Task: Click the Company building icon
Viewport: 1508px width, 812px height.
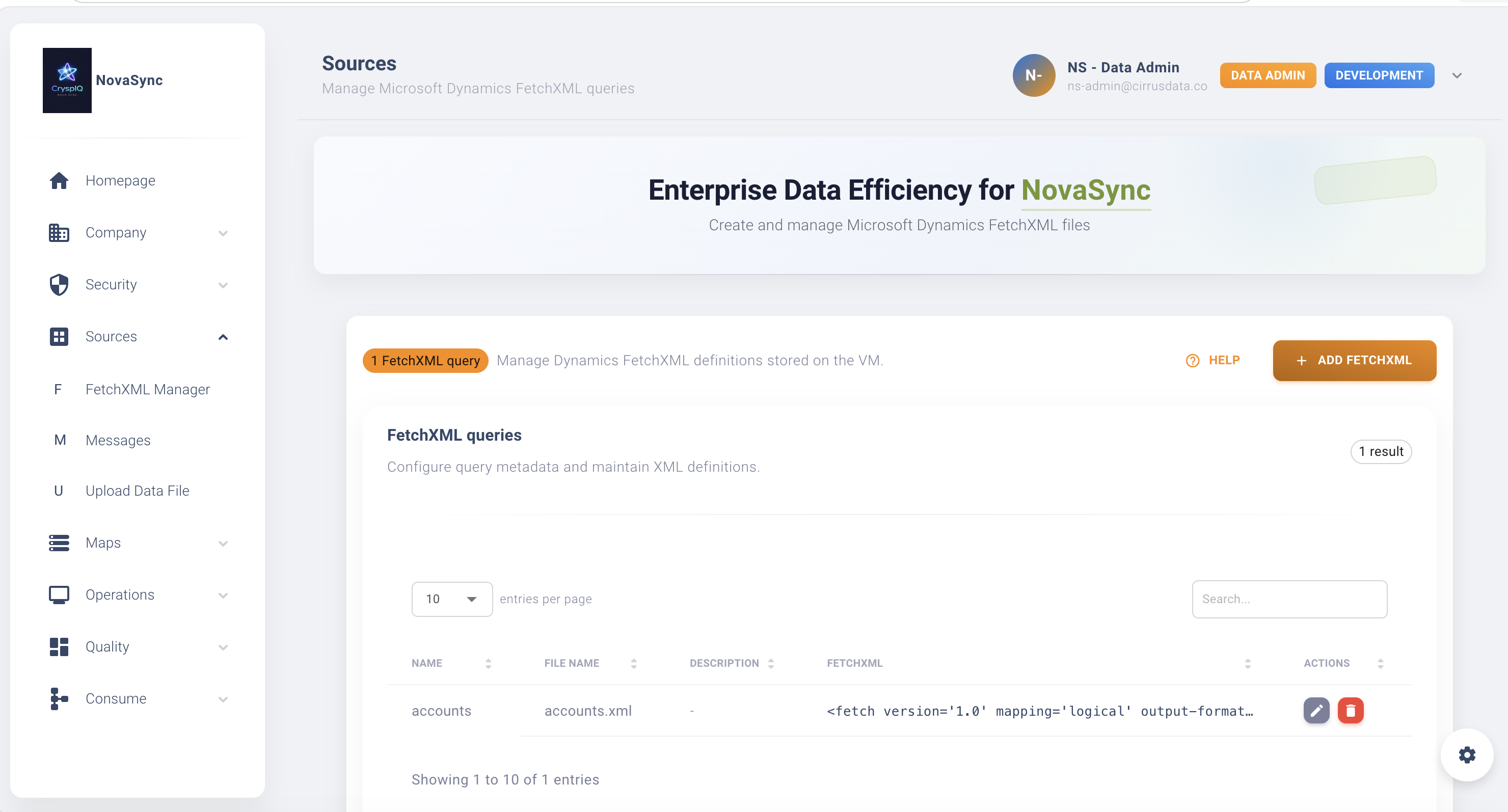Action: click(x=59, y=232)
